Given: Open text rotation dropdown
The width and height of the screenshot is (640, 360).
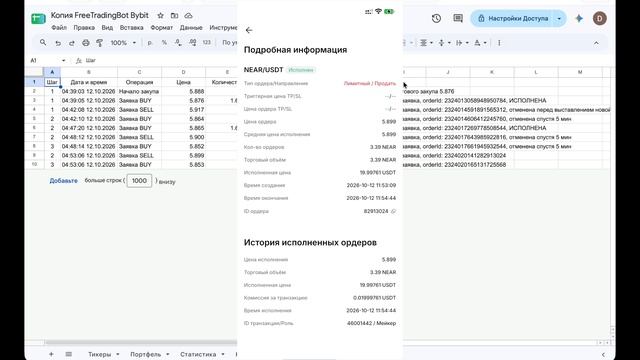Looking at the screenshot, I should (x=480, y=42).
